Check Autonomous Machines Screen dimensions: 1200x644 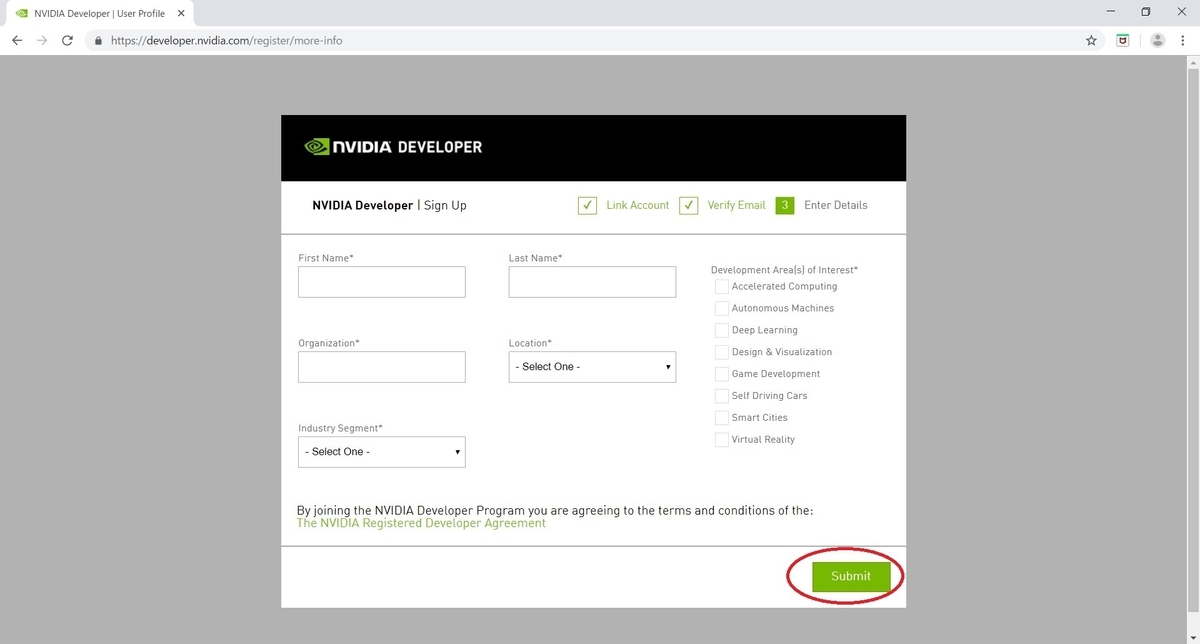[722, 308]
